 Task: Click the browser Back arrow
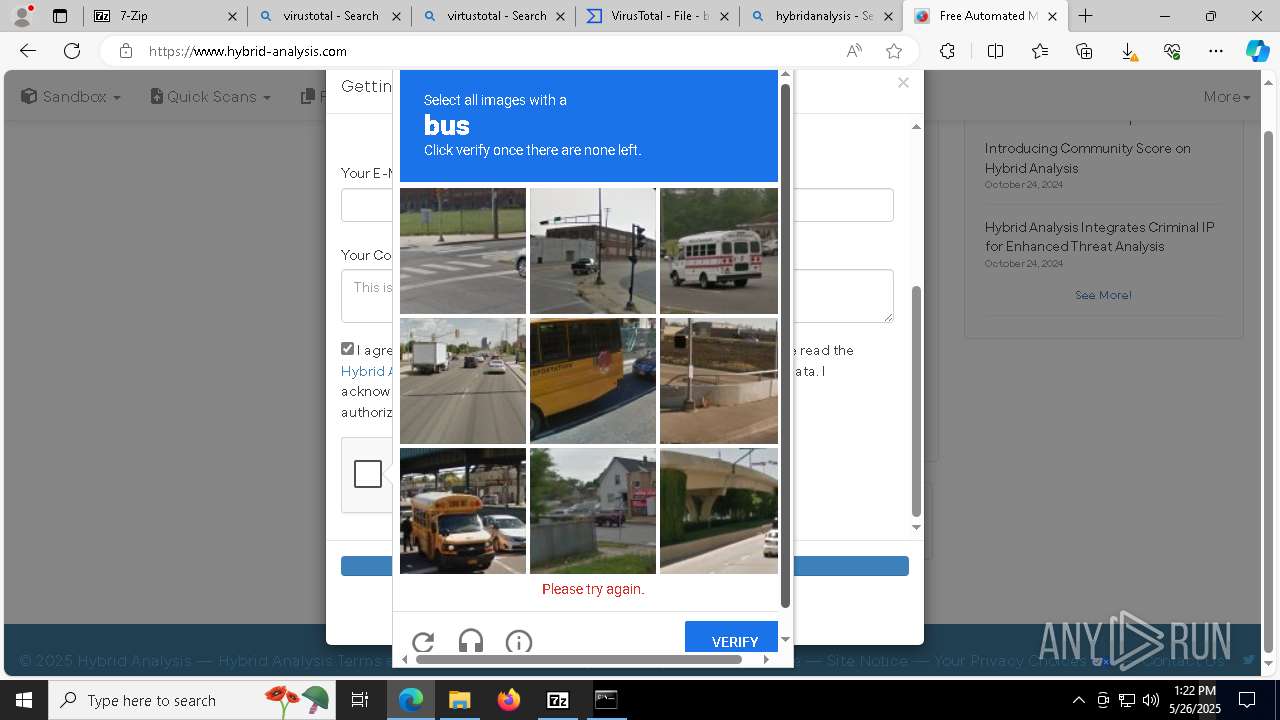coord(28,51)
